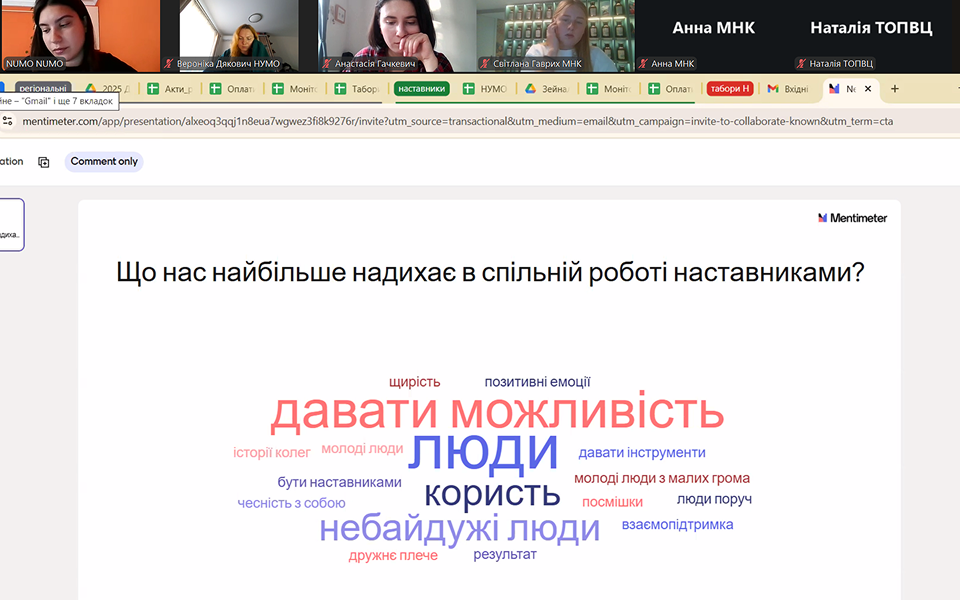Image resolution: width=960 pixels, height=600 pixels.
Task: Select the Анна МНК participant tile
Action: click(713, 36)
